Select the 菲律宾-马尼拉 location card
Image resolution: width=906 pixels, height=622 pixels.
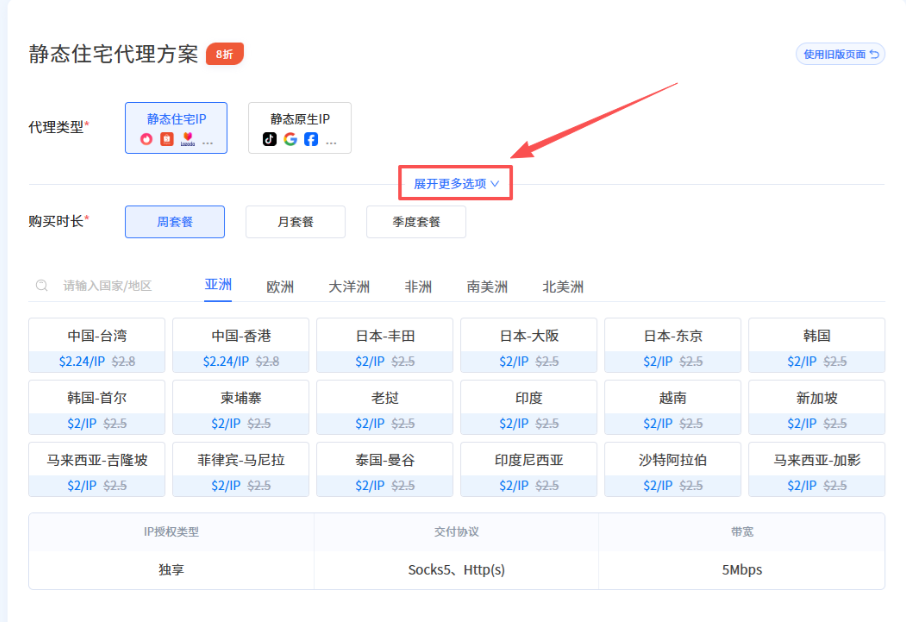click(241, 469)
